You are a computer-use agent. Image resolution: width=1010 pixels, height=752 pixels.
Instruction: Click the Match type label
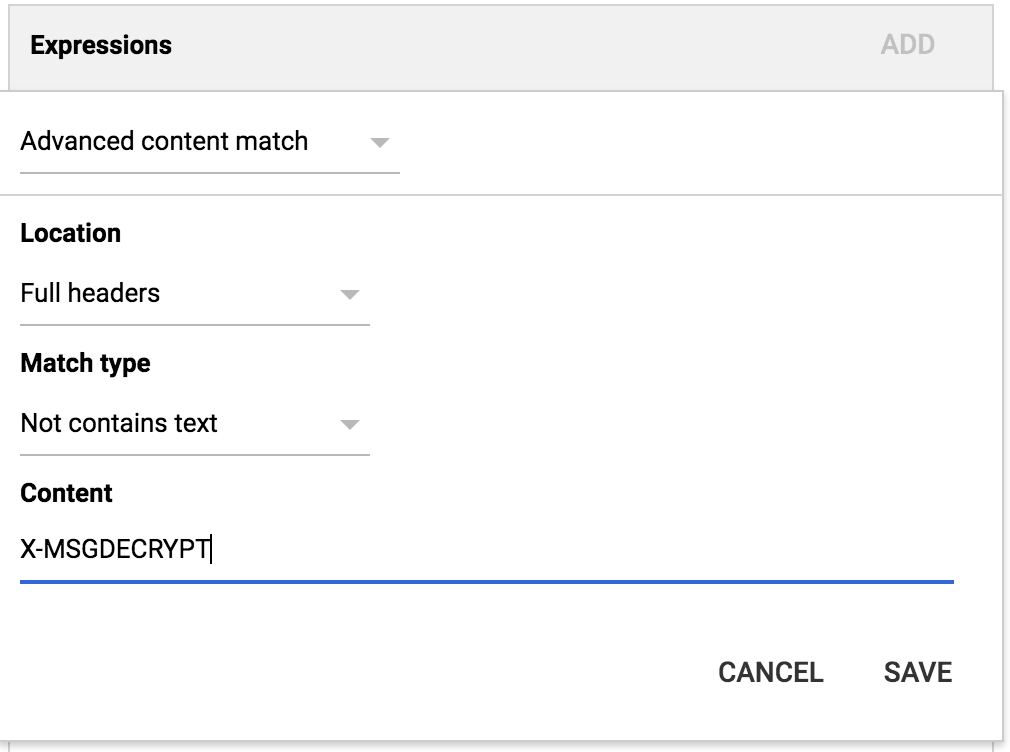point(85,363)
